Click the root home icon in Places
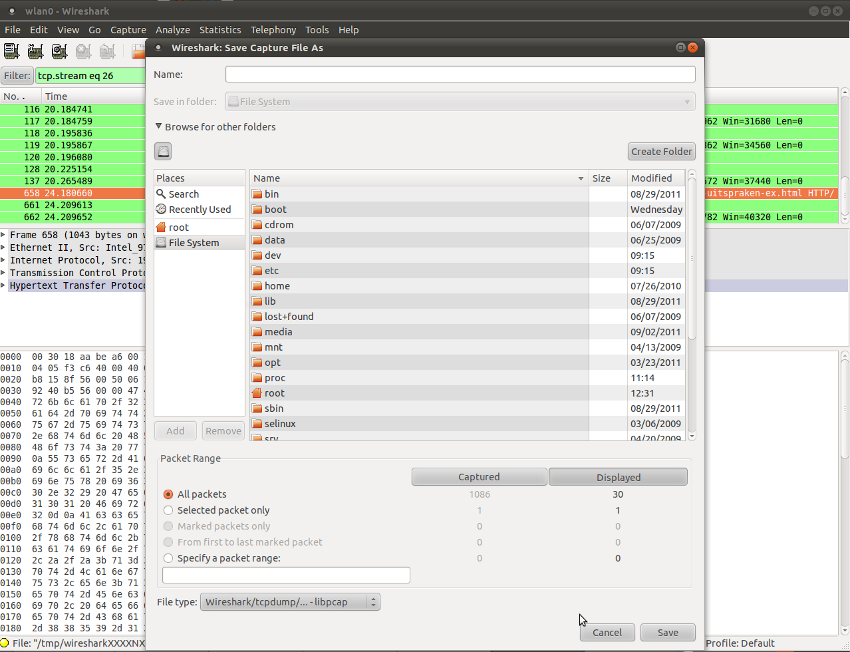Screen dimensions: 850x652 (x=160, y=227)
